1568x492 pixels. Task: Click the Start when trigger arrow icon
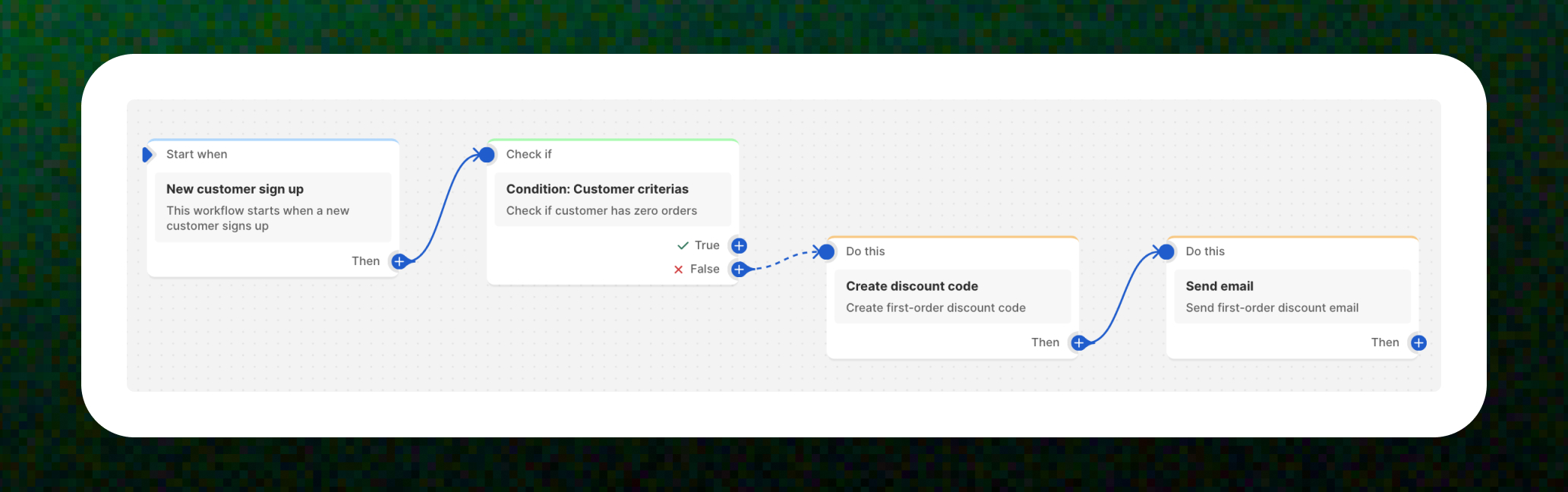pos(147,155)
